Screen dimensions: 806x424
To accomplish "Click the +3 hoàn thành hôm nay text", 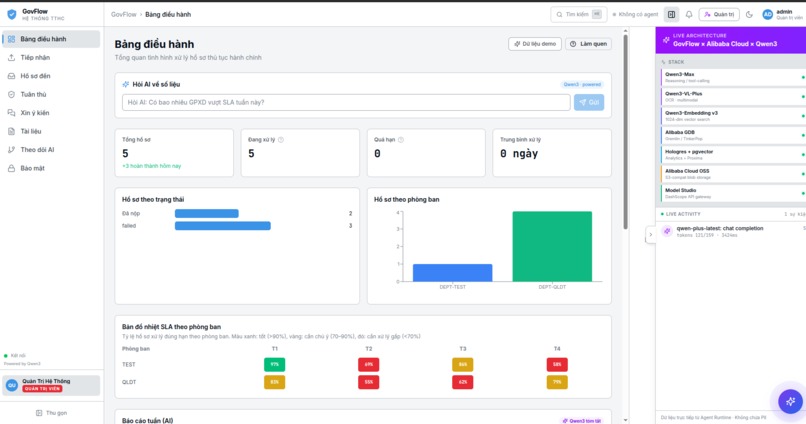I will (x=152, y=166).
